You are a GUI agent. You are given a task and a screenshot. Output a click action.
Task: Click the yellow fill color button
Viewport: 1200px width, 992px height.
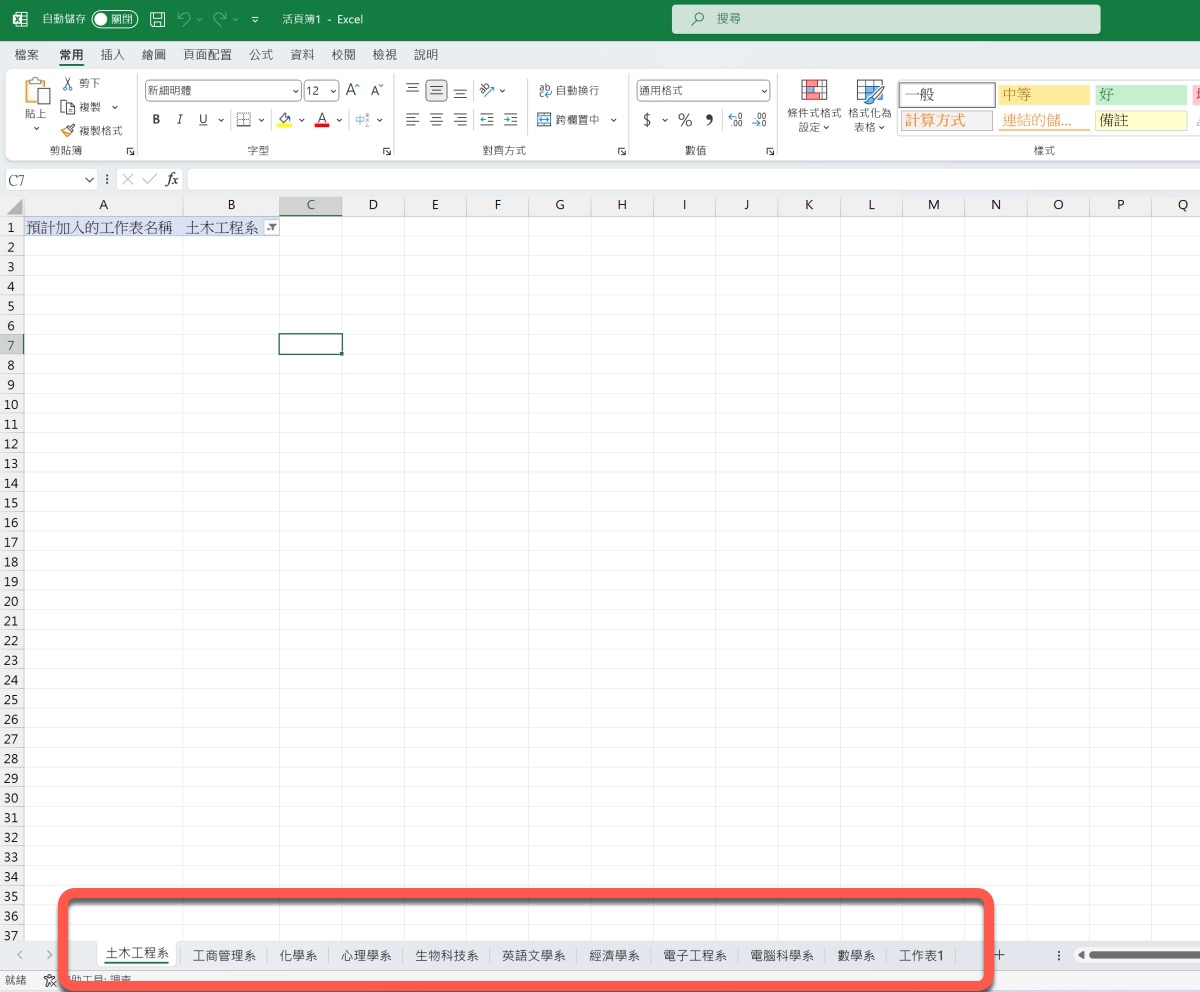[x=285, y=120]
